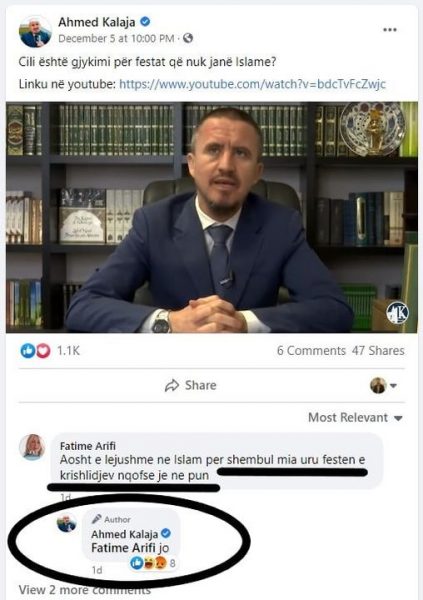
Task: Open Ahmed Kalaja profile name in post header
Action: pyautogui.click(x=96, y=22)
